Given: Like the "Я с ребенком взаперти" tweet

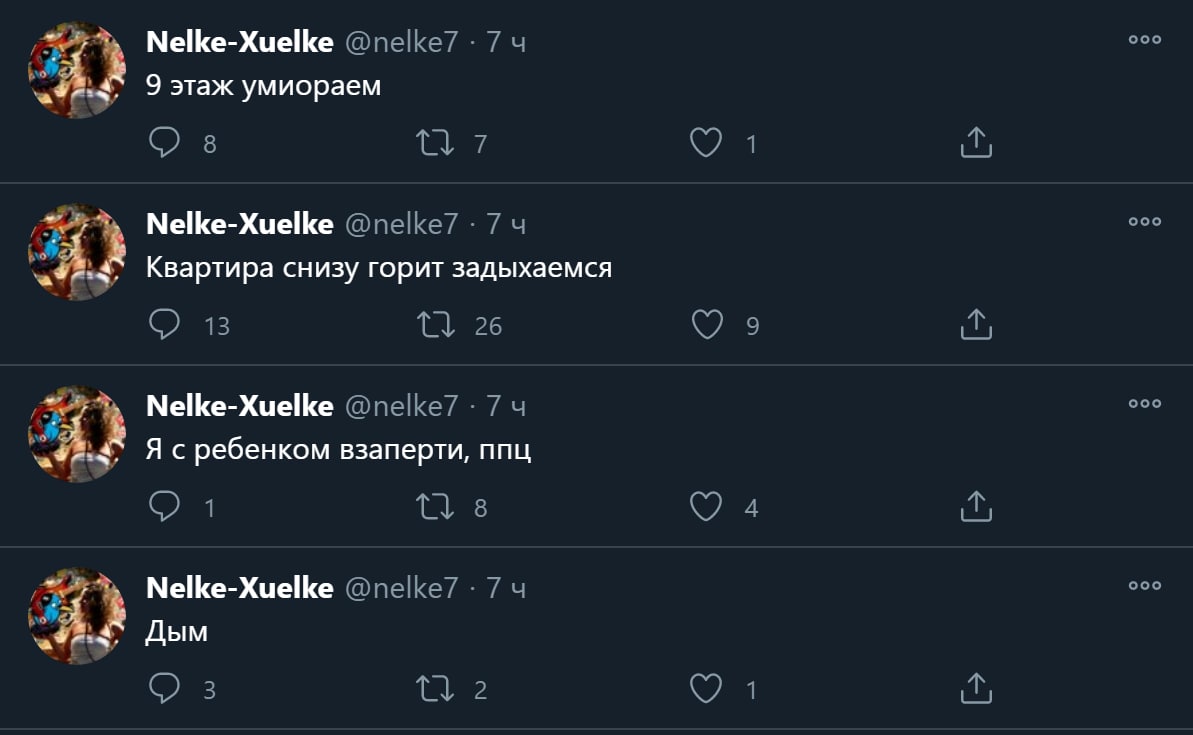Looking at the screenshot, I should pos(706,507).
